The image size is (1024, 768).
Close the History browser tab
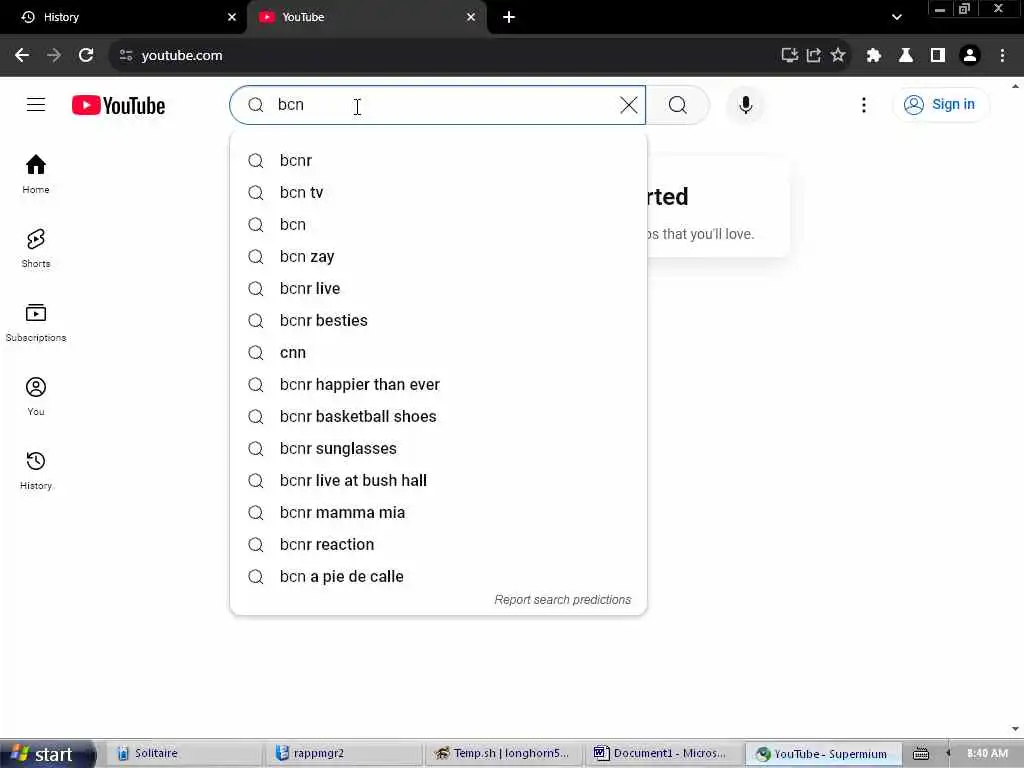232,17
